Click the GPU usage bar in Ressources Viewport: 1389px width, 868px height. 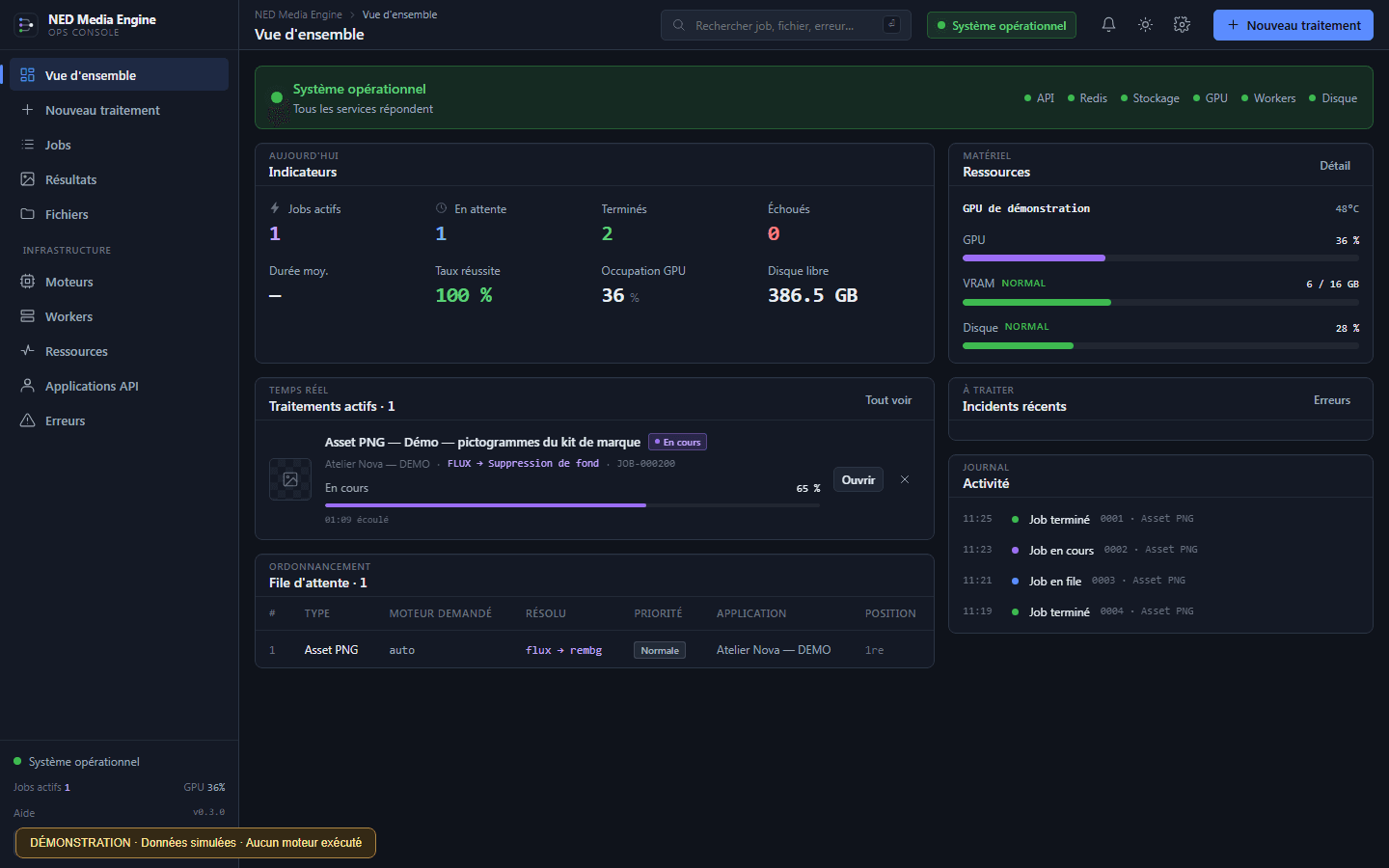click(x=1160, y=258)
